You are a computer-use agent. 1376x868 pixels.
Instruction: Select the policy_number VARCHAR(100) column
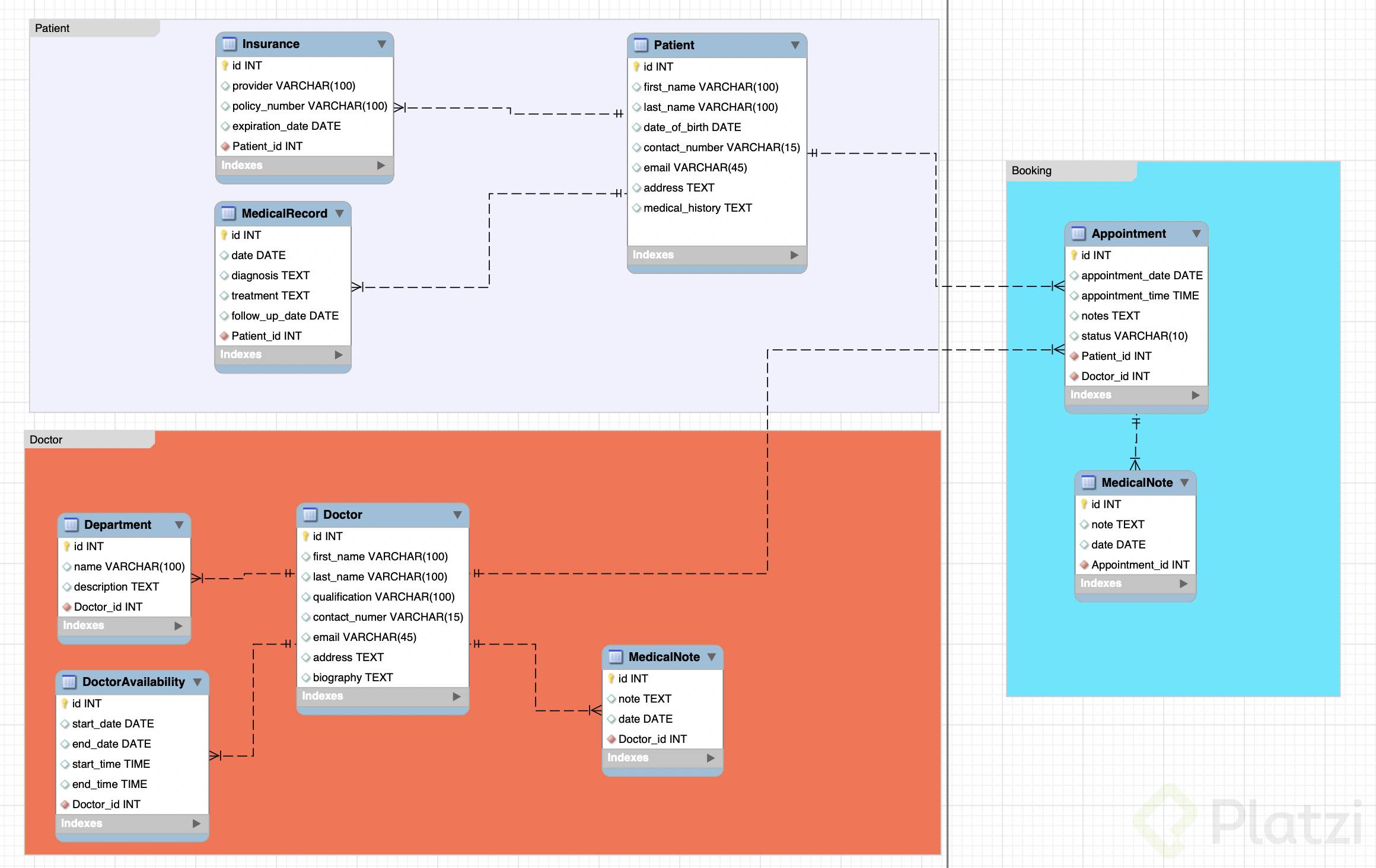coord(309,106)
